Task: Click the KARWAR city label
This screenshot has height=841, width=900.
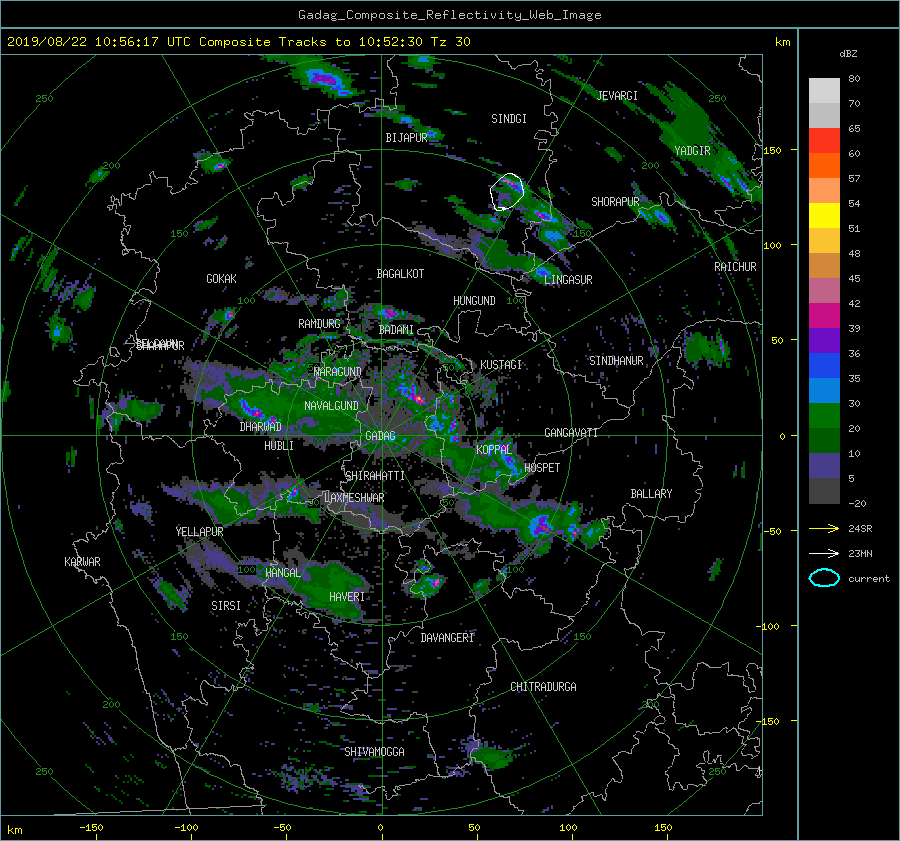Action: point(82,561)
